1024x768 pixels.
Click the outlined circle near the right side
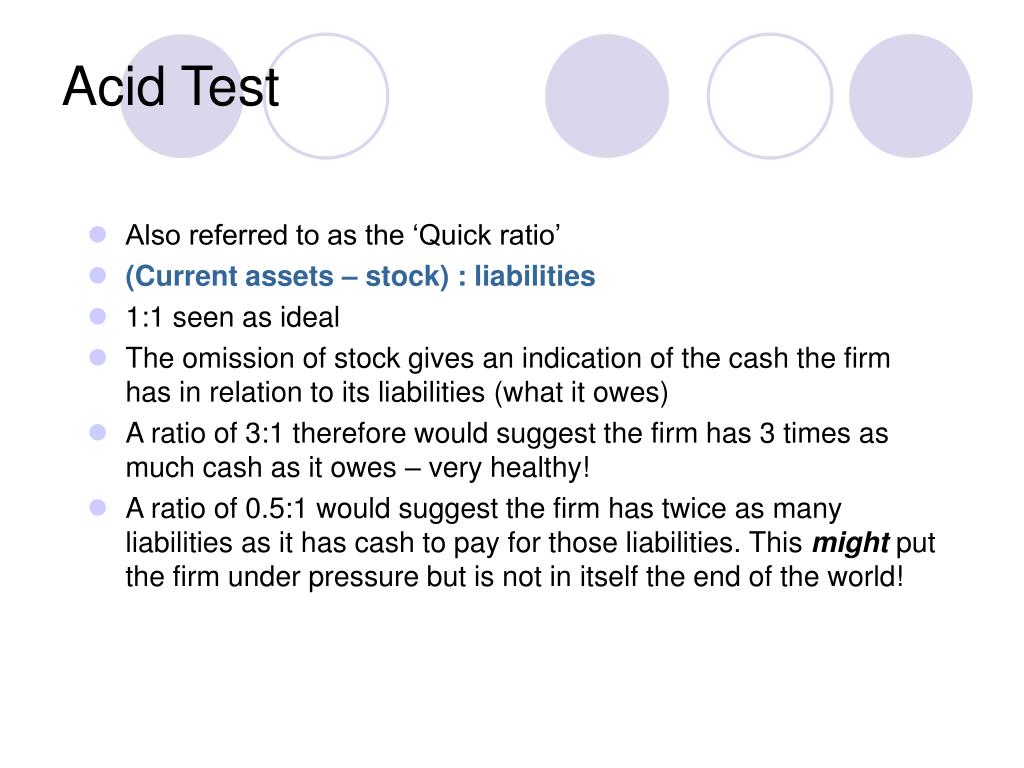tap(770, 96)
